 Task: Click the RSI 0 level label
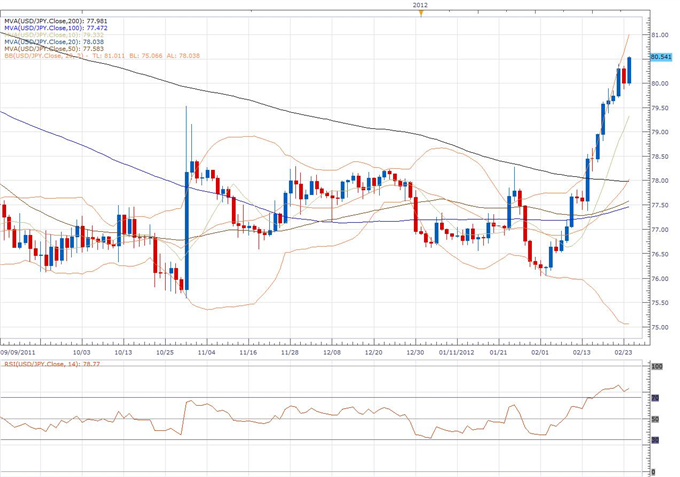tap(654, 472)
